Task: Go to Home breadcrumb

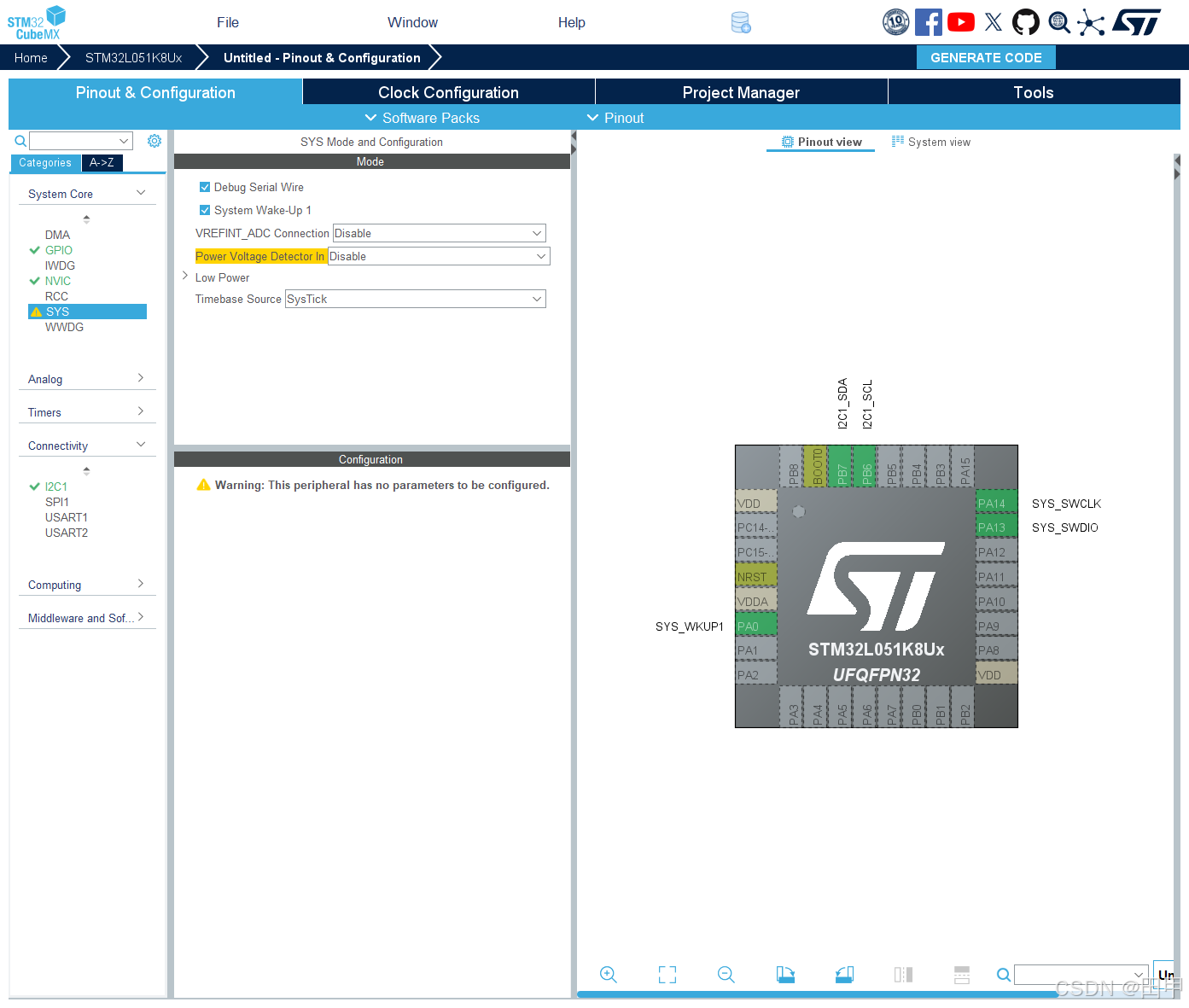Action: tap(31, 57)
